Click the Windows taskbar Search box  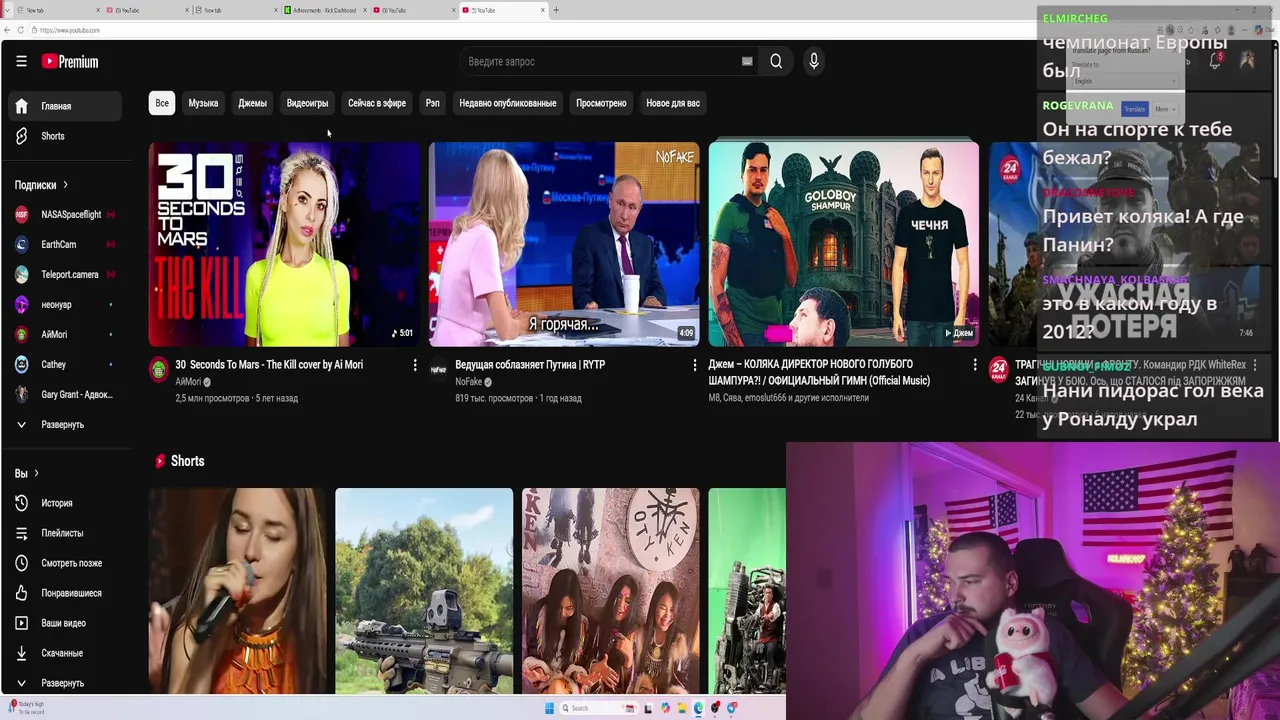pyautogui.click(x=597, y=708)
